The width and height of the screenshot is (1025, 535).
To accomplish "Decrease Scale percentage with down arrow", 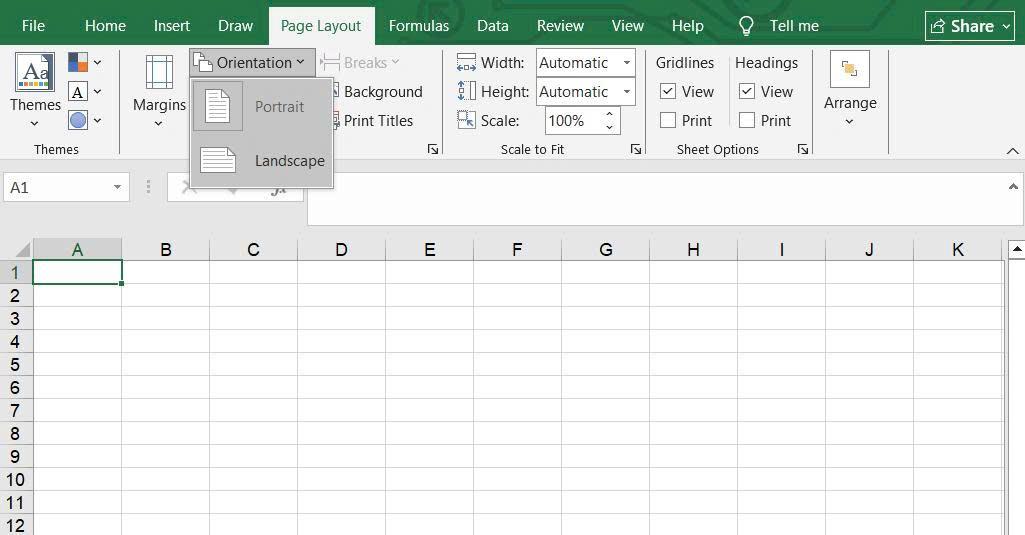I will pyautogui.click(x=609, y=127).
